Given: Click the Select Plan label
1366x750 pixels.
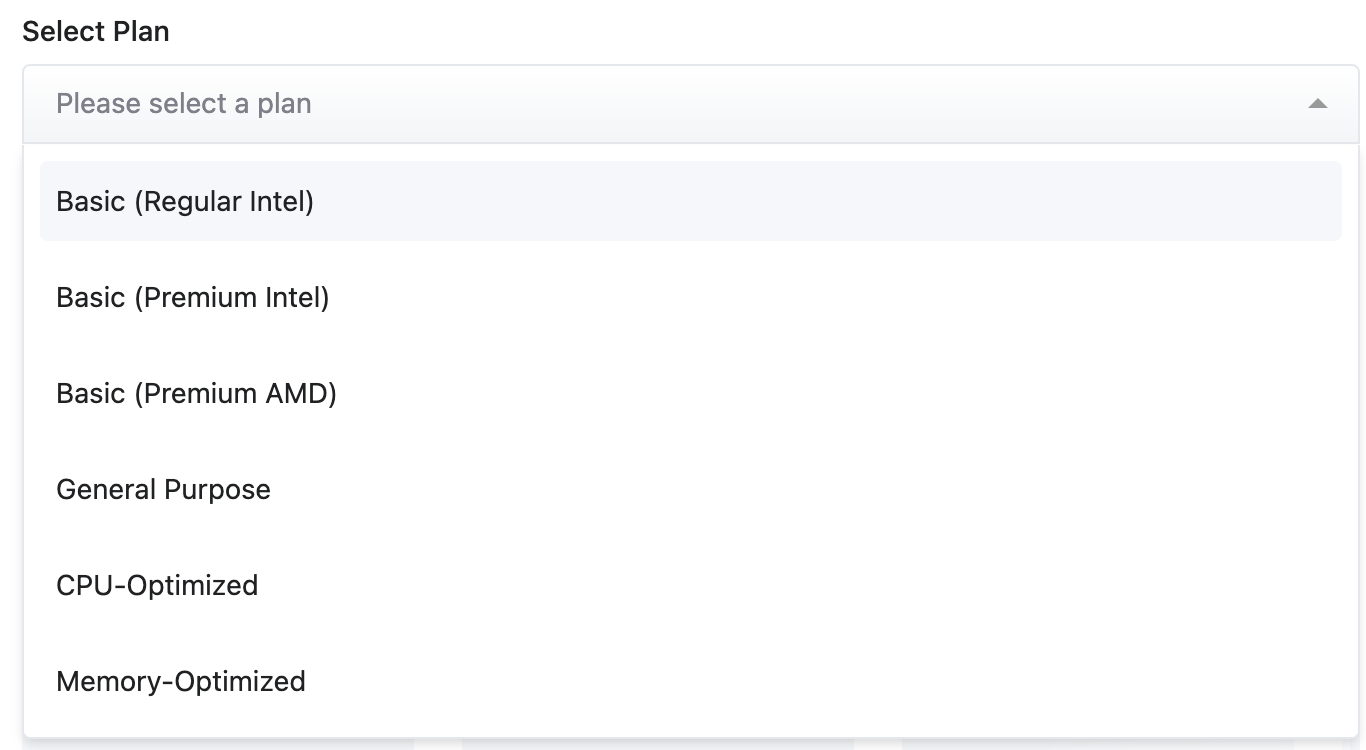Looking at the screenshot, I should pos(96,32).
